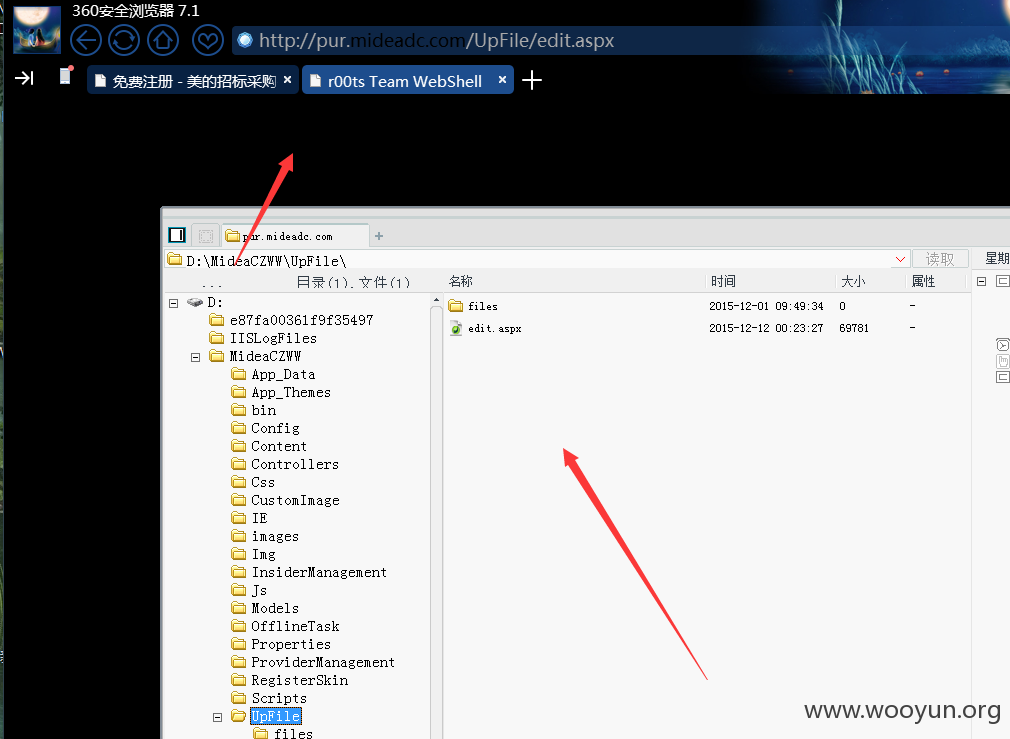This screenshot has width=1010, height=739.
Task: Add page to favorites with heart icon
Action: [207, 41]
